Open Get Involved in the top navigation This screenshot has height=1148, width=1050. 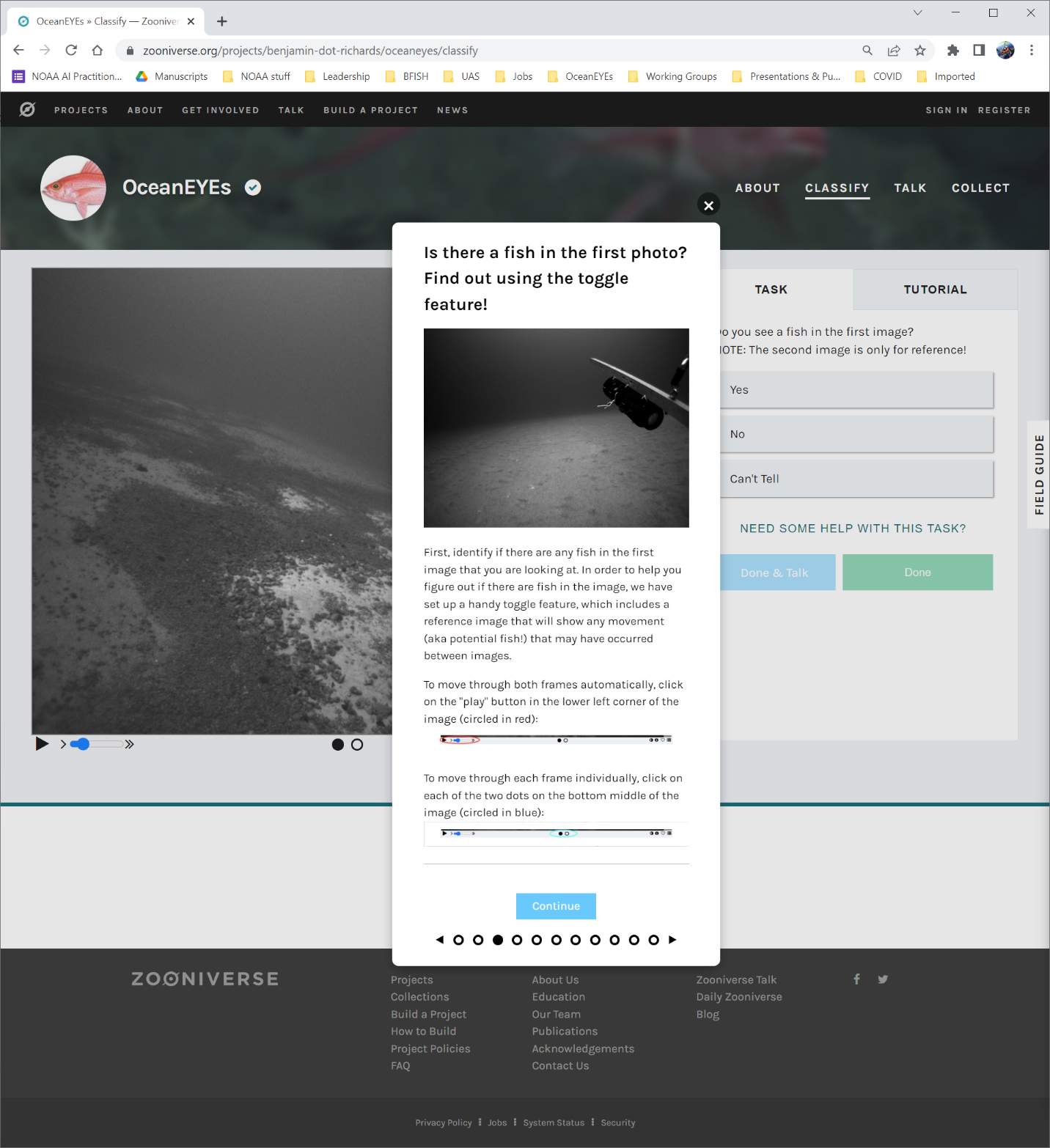coord(221,110)
